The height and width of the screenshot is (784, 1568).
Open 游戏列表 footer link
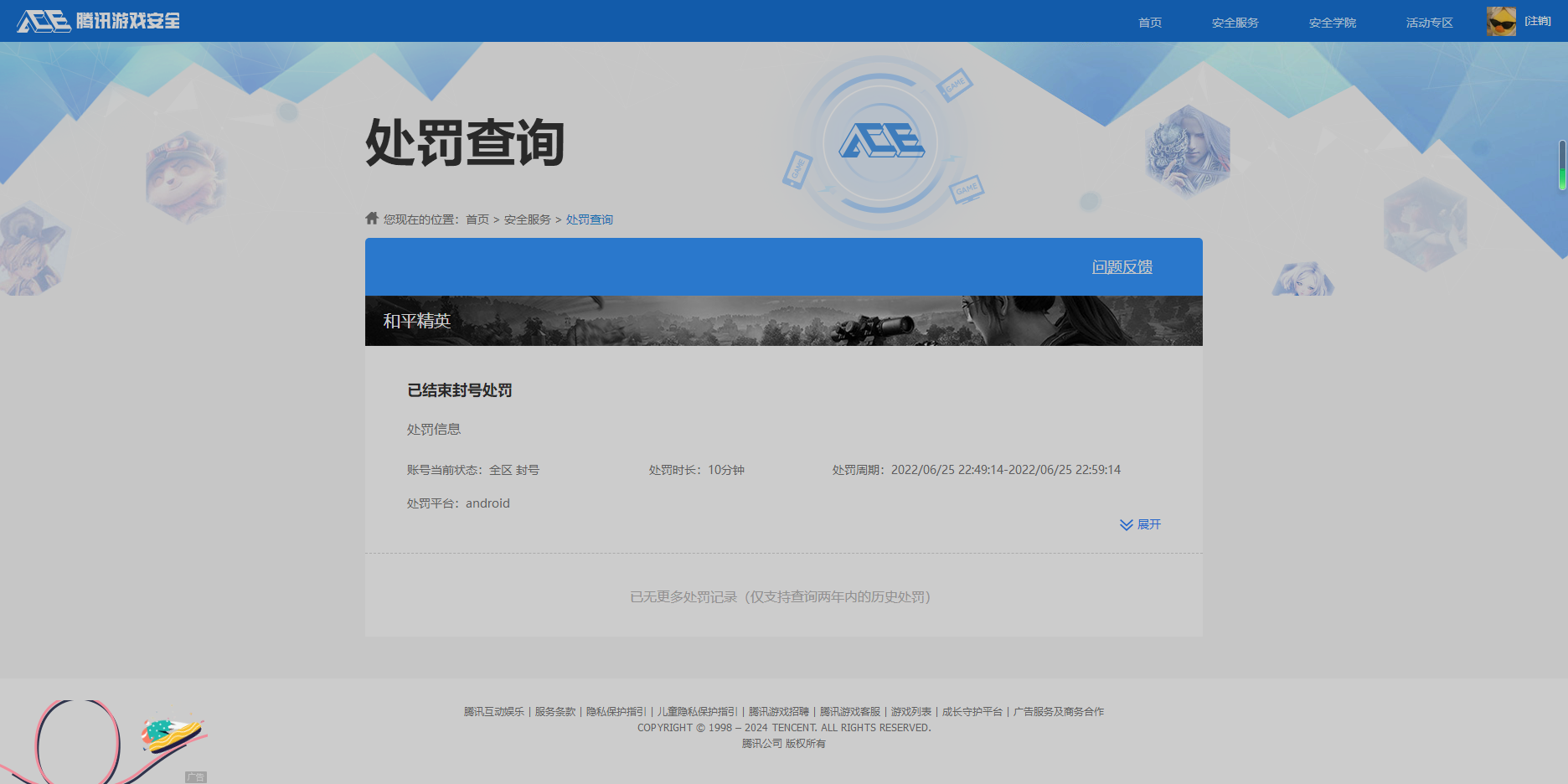click(911, 712)
